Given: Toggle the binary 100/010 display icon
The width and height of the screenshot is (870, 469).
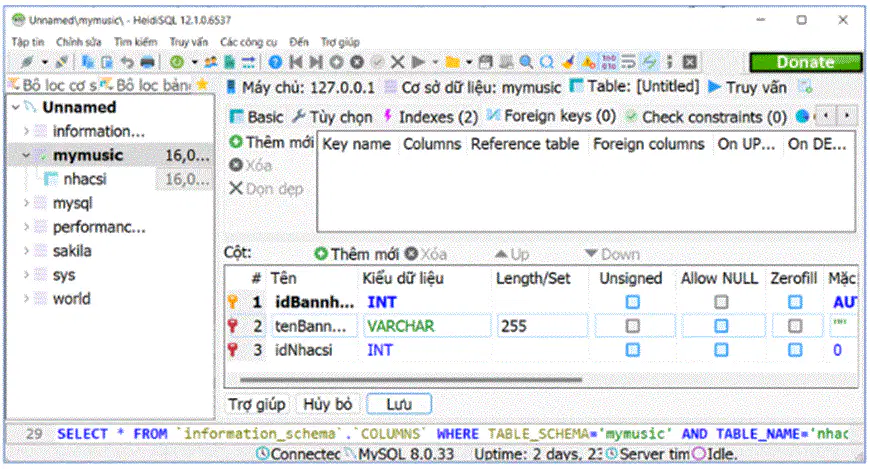Looking at the screenshot, I should 609,62.
